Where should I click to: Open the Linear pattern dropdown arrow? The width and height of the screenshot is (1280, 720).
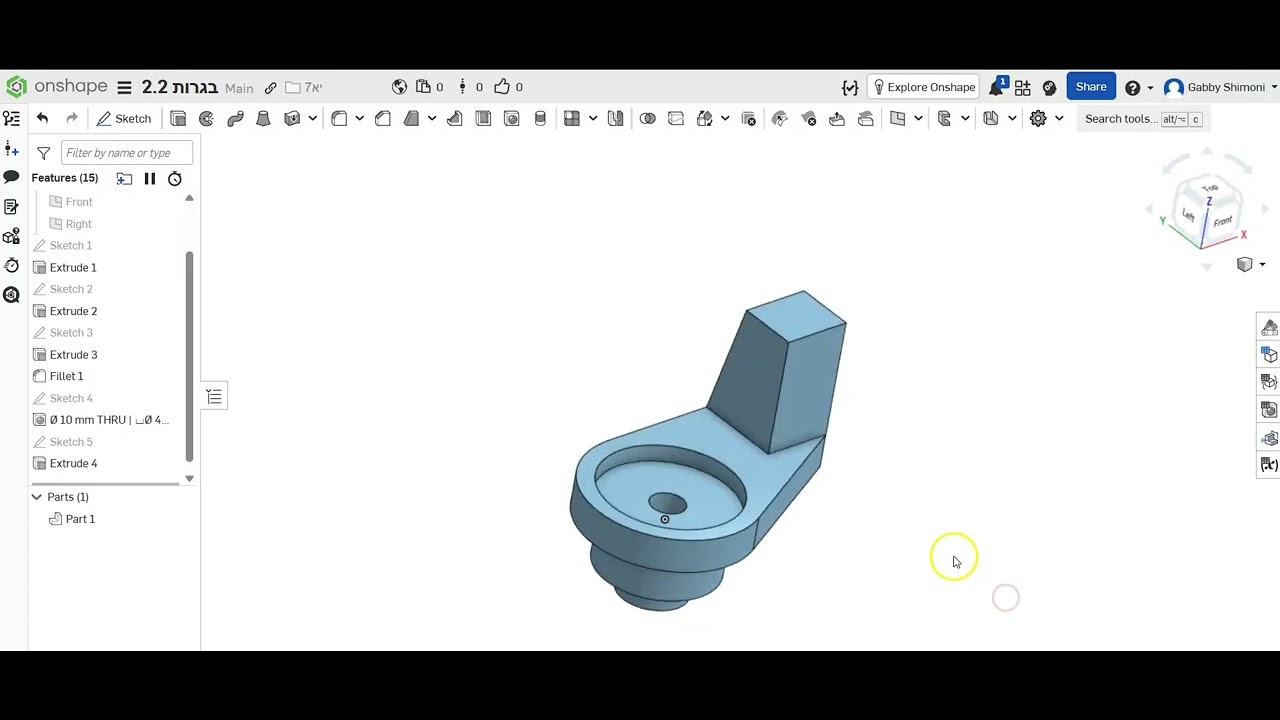(593, 119)
